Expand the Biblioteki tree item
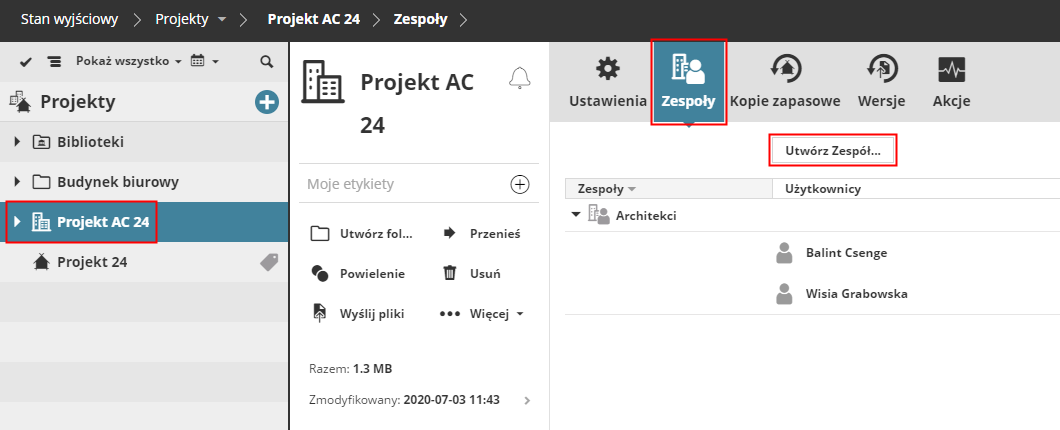The image size is (1060, 430). point(17,142)
